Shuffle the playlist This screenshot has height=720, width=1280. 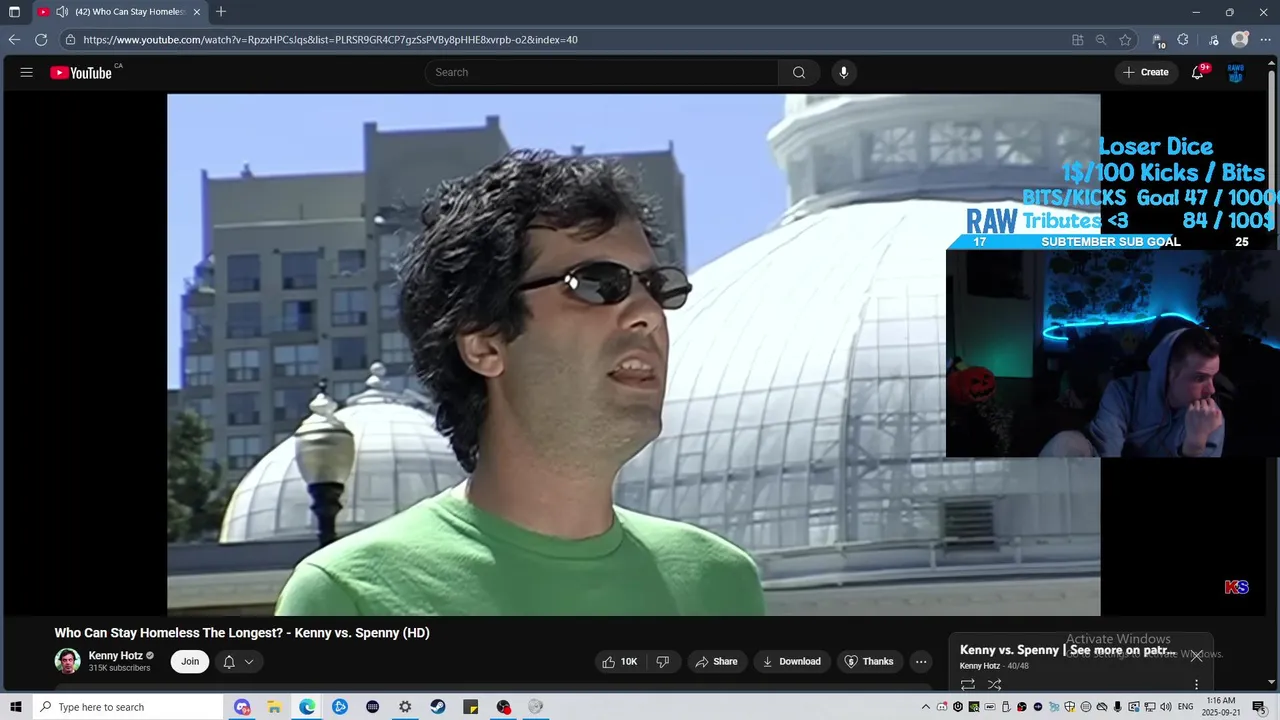[994, 685]
